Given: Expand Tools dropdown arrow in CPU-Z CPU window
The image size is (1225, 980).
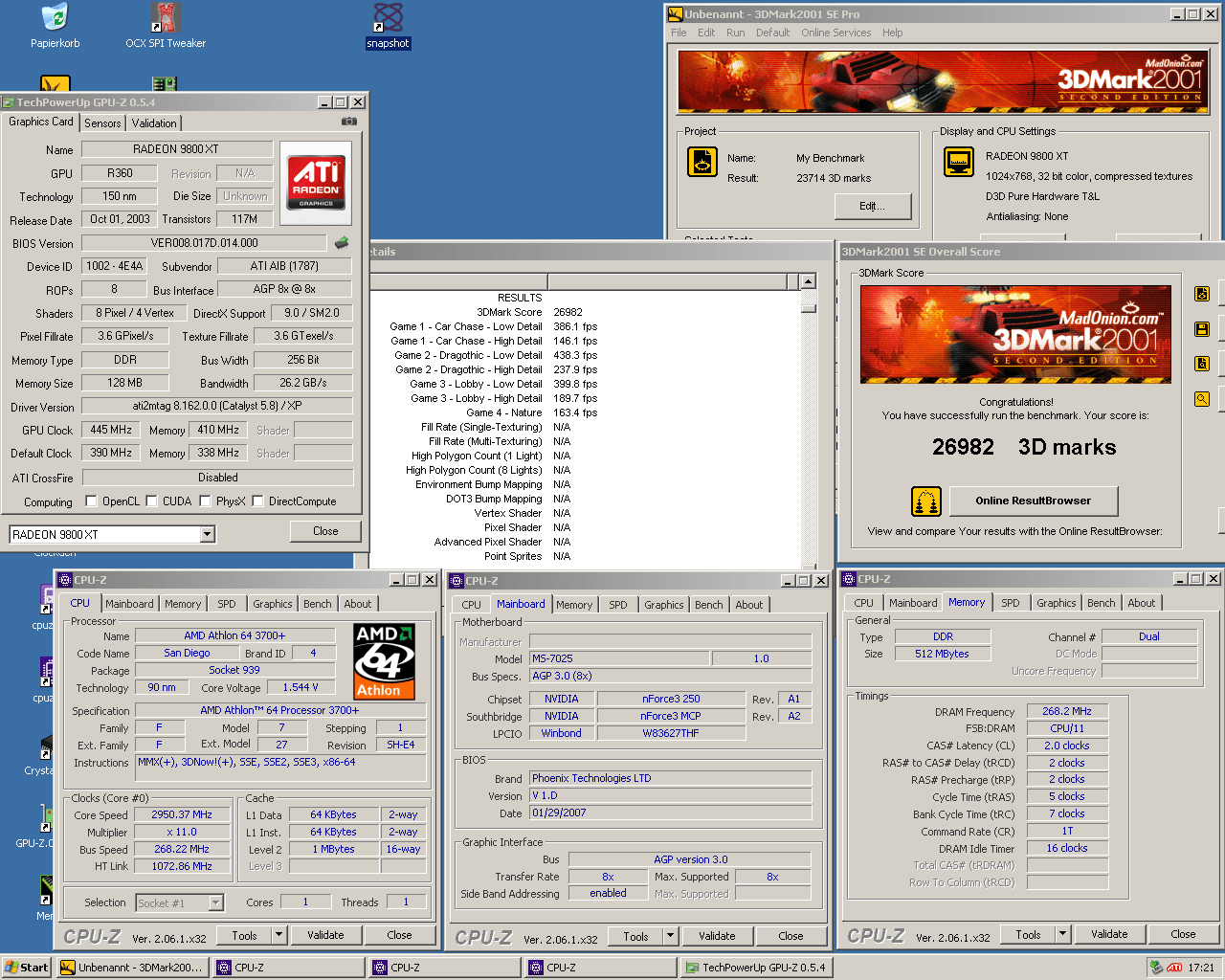Looking at the screenshot, I should tap(278, 935).
